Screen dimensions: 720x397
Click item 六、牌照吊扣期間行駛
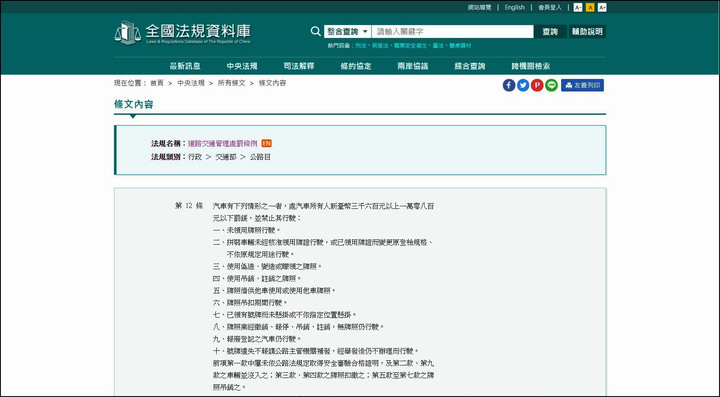click(250, 303)
